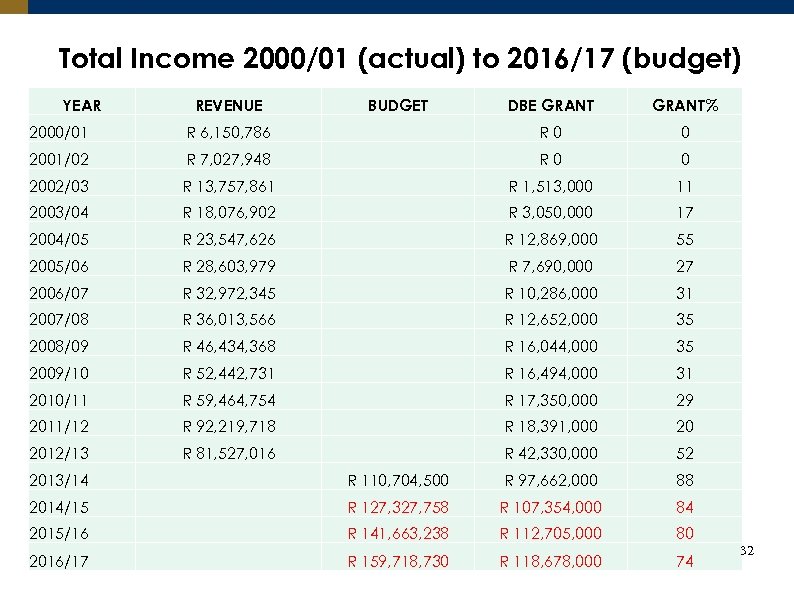Select grant value R 12,652,000
794x595 pixels.
coord(550,320)
